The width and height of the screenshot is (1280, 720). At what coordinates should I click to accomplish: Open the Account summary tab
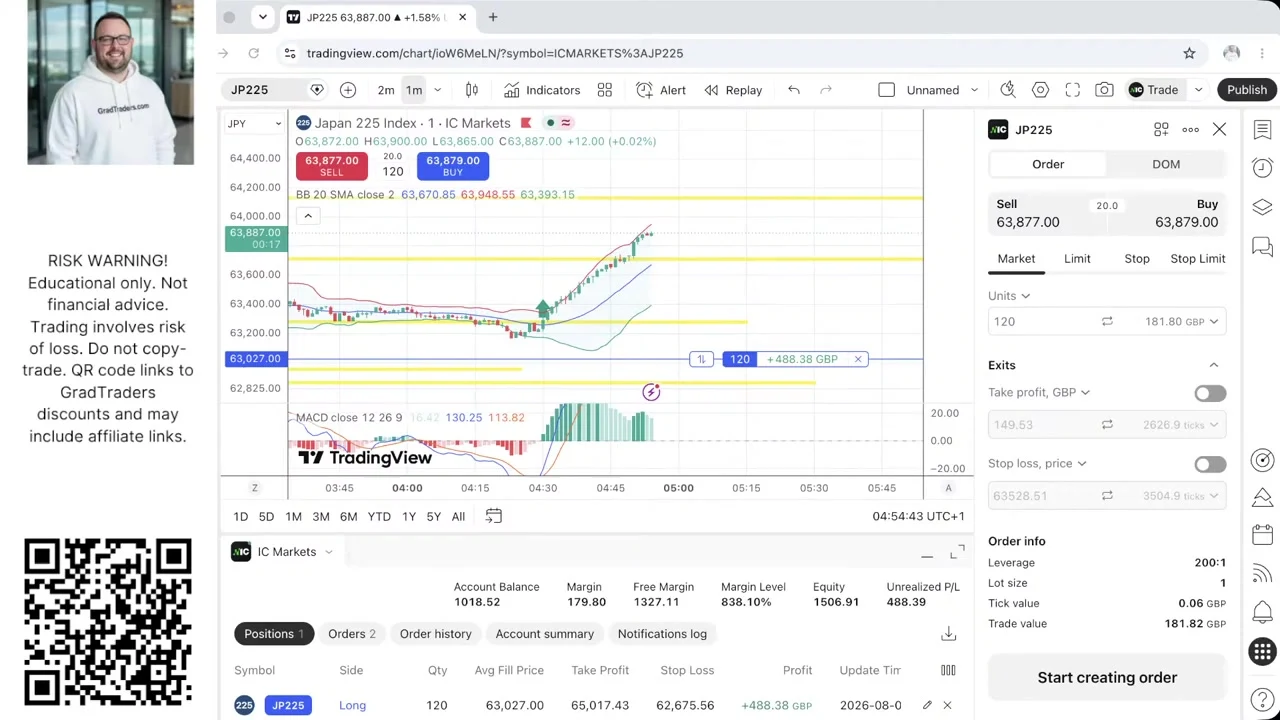coord(545,634)
